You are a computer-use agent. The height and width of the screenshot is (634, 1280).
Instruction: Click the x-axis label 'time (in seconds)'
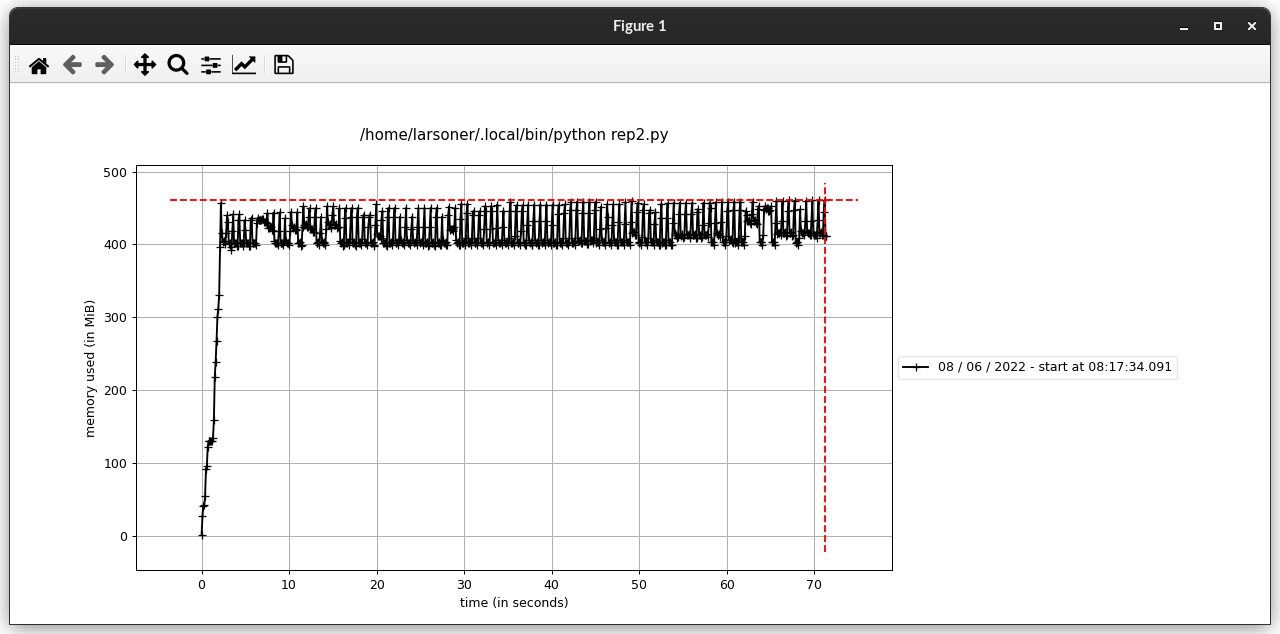click(513, 602)
